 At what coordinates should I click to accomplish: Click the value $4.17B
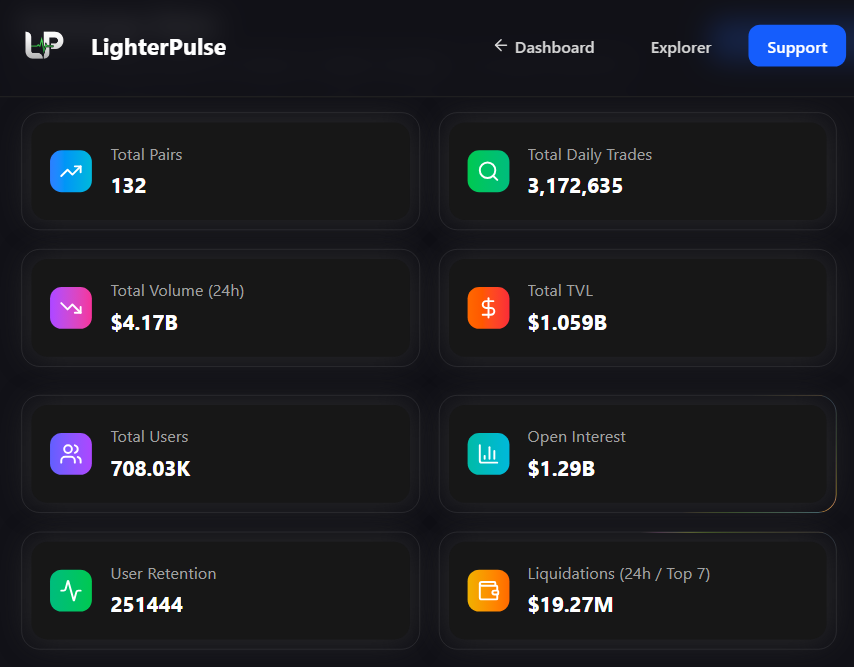point(144,322)
